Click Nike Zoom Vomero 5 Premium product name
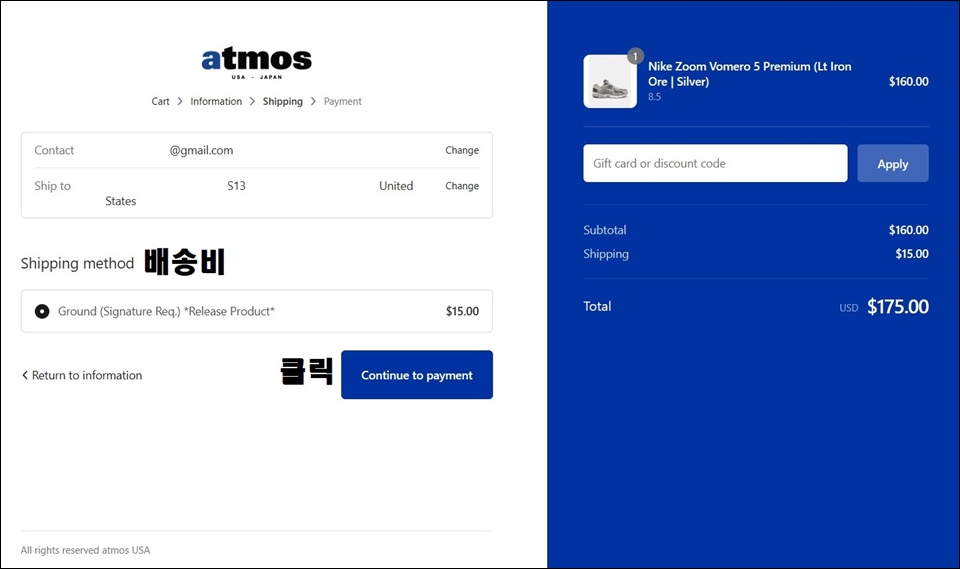 tap(749, 73)
